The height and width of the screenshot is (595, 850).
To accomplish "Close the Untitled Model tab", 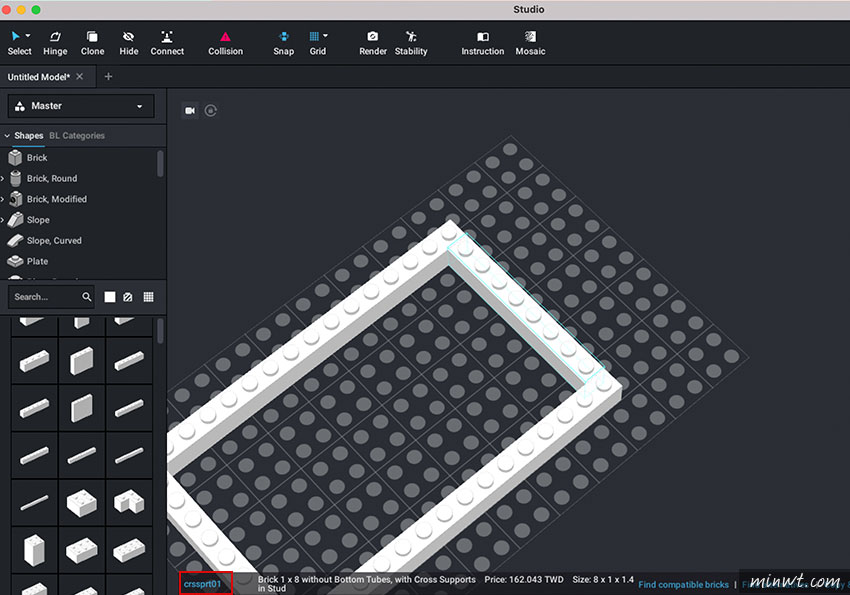I will tap(80, 76).
